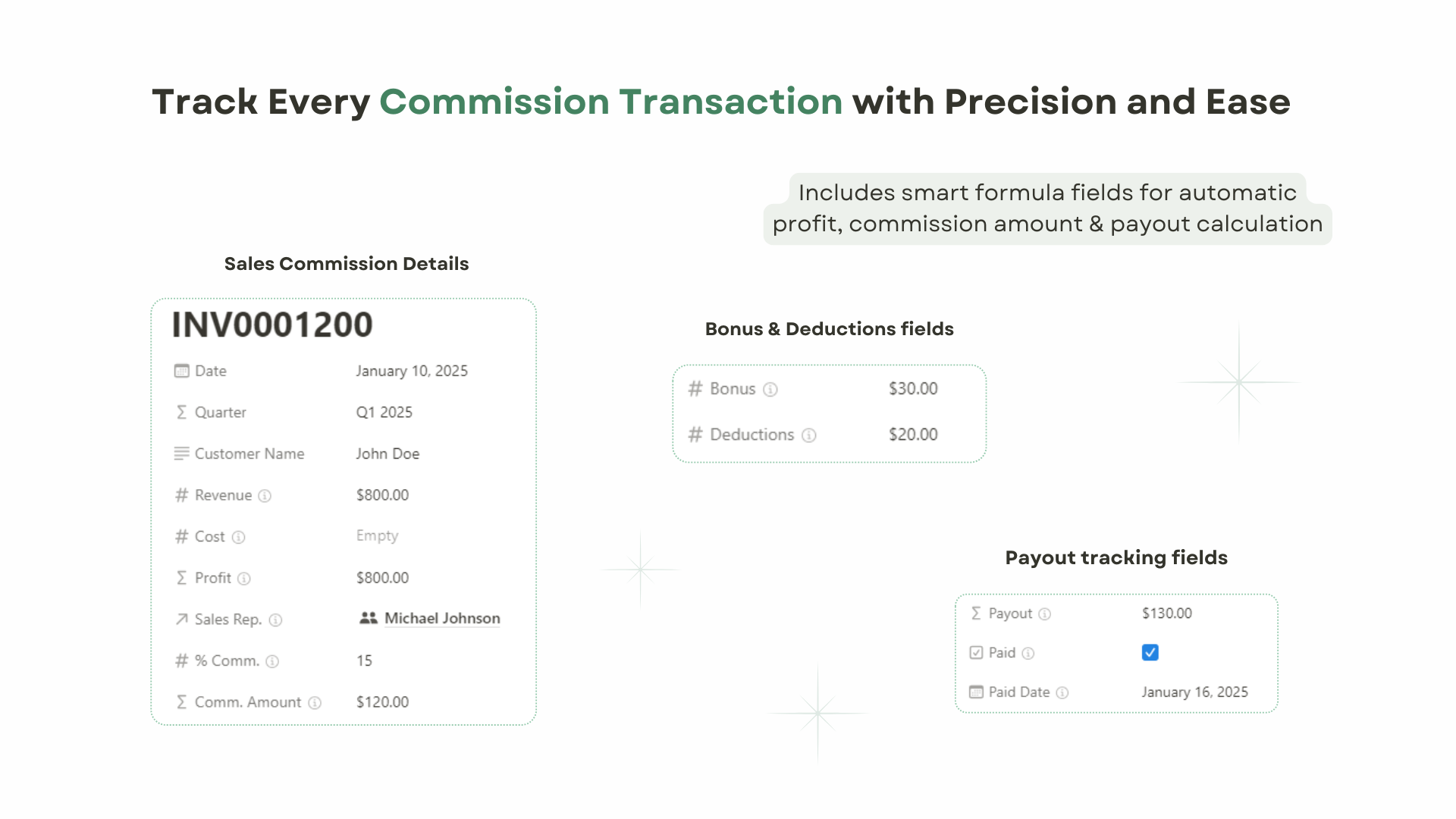
Task: Click the sigma icon next to Quarter
Action: pos(181,412)
